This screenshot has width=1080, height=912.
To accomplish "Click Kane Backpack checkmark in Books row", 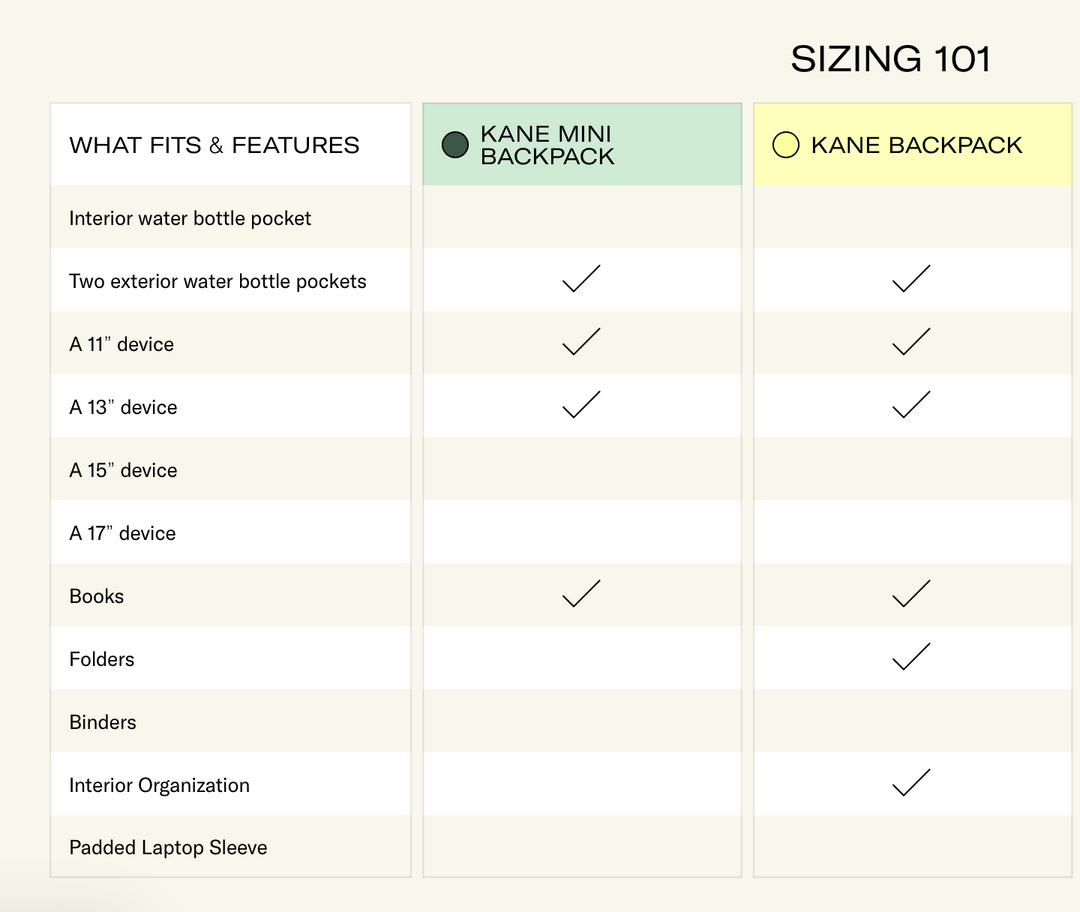I will (911, 594).
